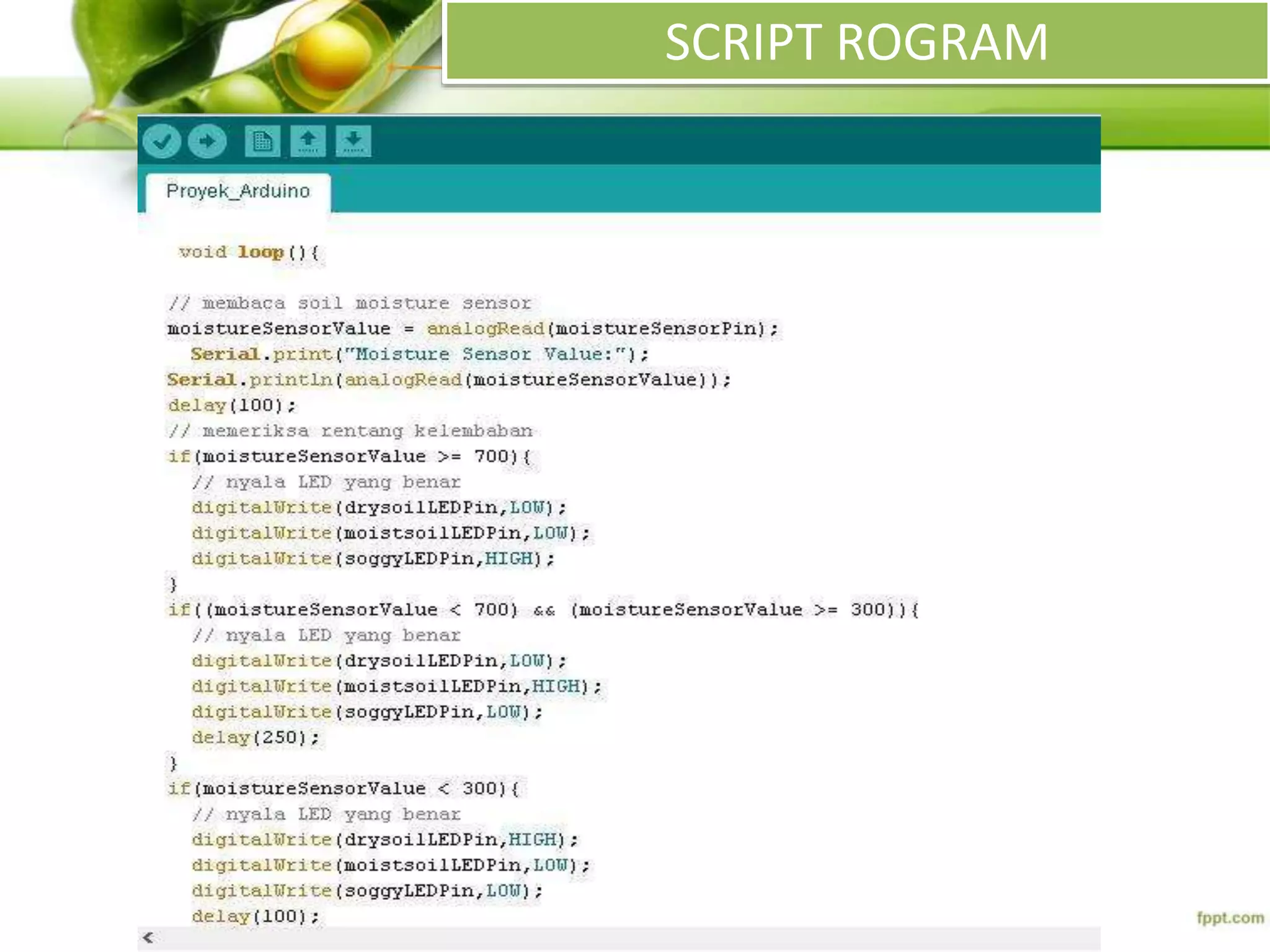Click the 'if(moistureSensorValue >= 700){' line

click(350, 457)
